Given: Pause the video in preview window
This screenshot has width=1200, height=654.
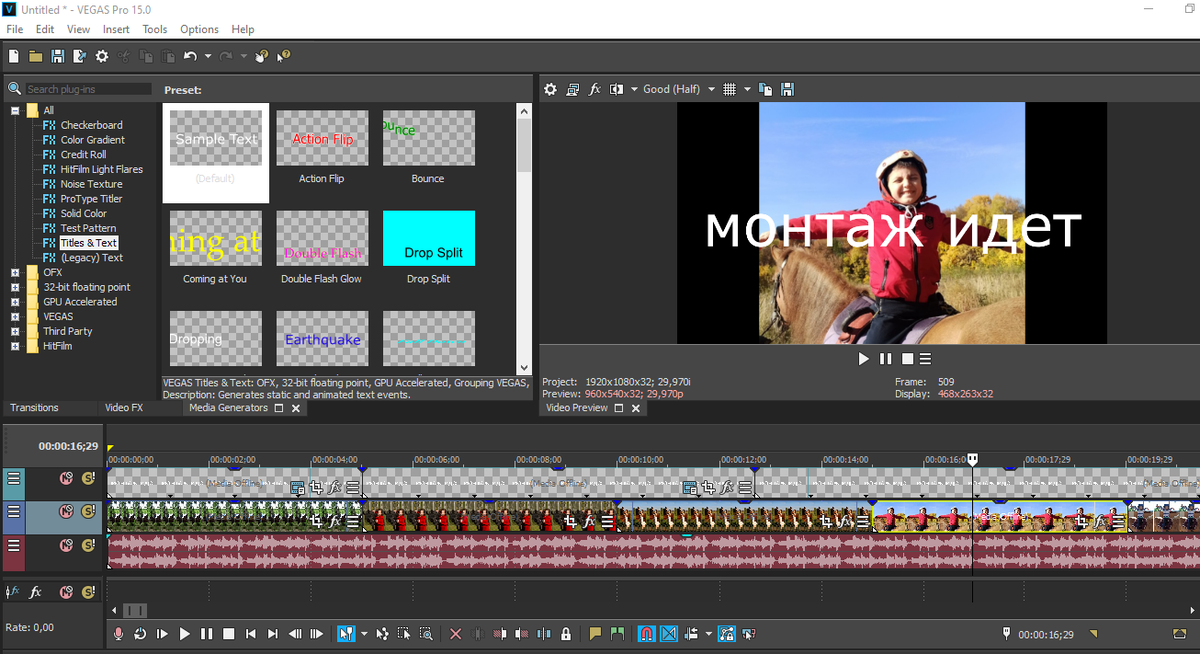Looking at the screenshot, I should coord(885,358).
